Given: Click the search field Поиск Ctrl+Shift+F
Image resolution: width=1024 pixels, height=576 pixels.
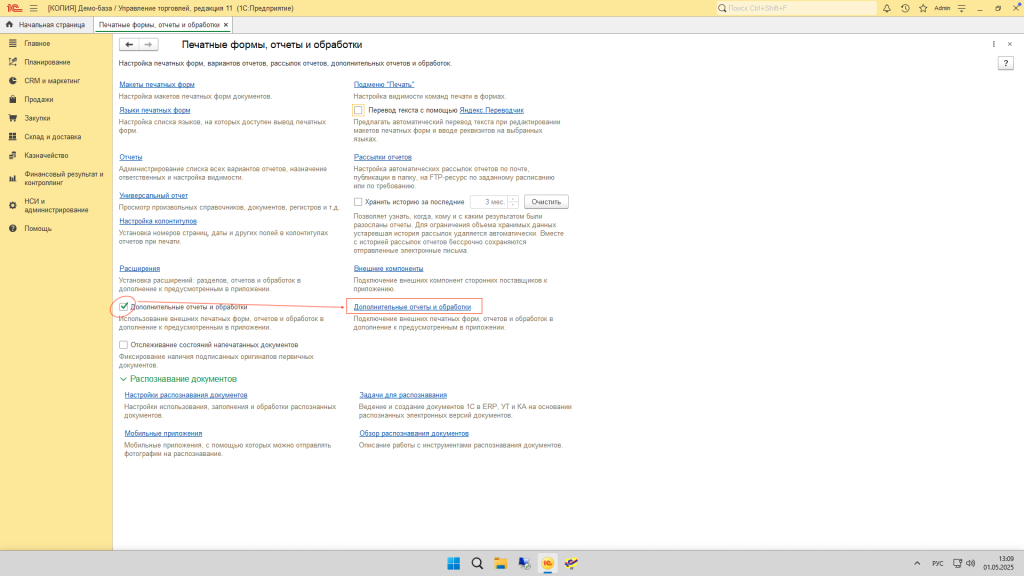Looking at the screenshot, I should 796,8.
